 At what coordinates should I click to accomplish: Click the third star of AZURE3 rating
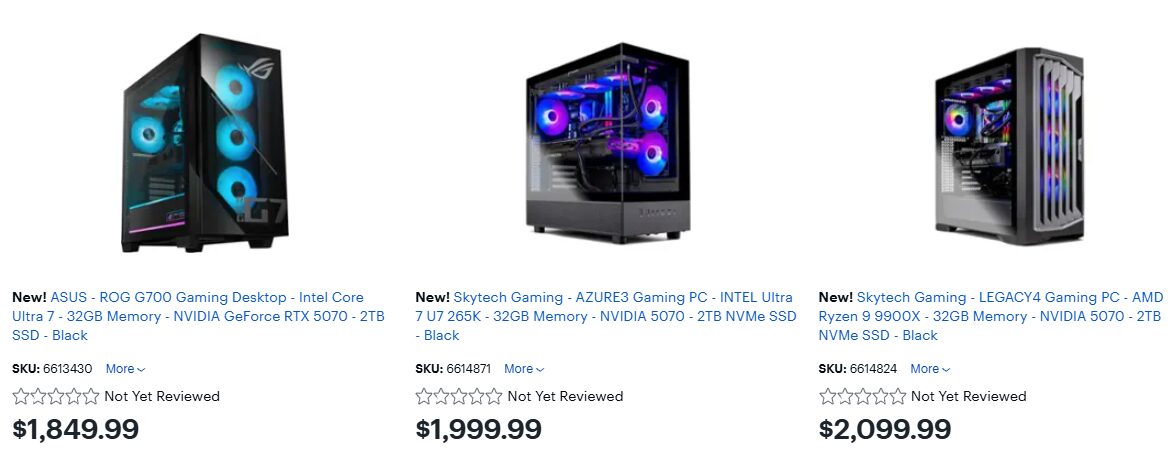coord(459,396)
